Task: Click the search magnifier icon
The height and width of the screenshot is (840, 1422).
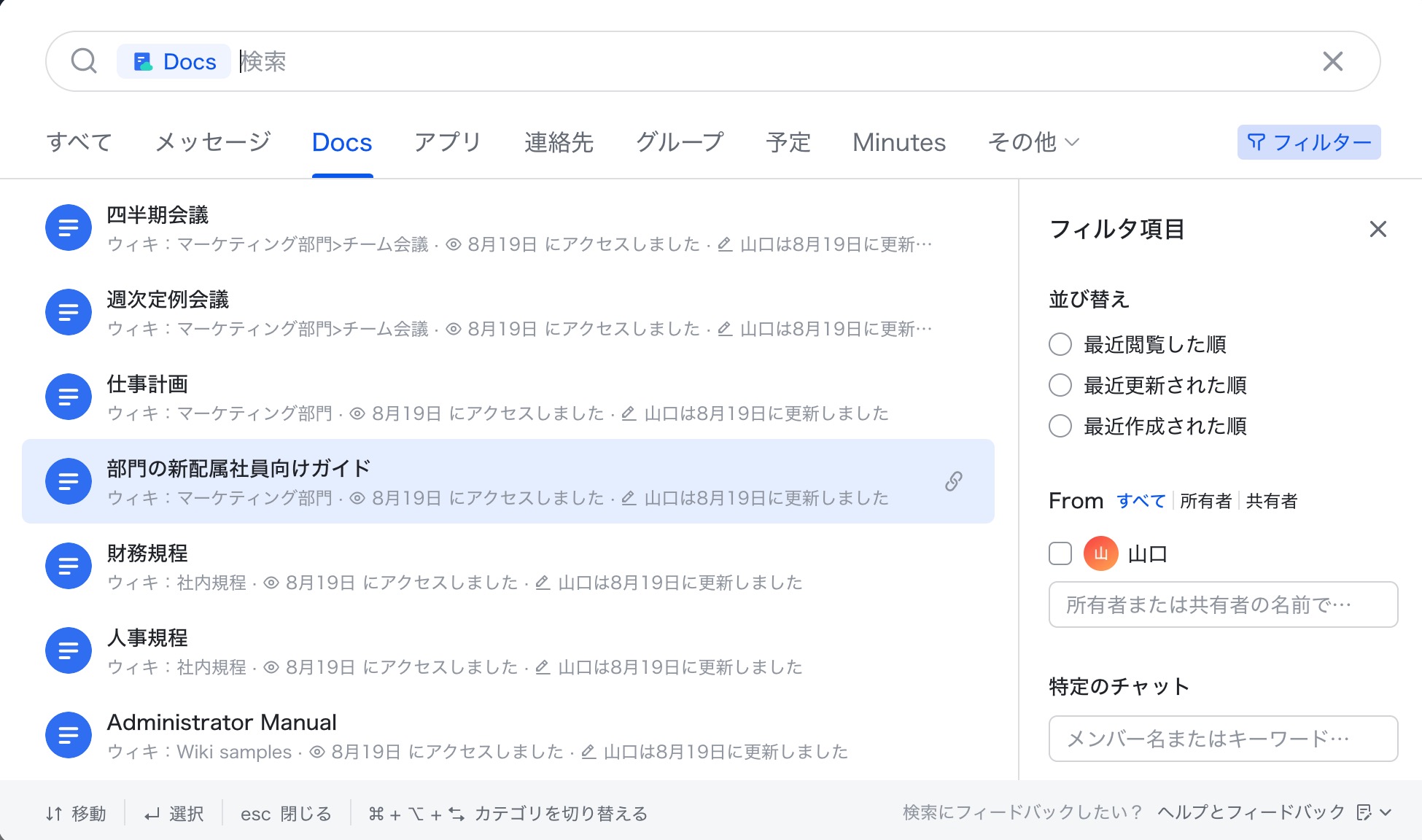Action: [84, 61]
